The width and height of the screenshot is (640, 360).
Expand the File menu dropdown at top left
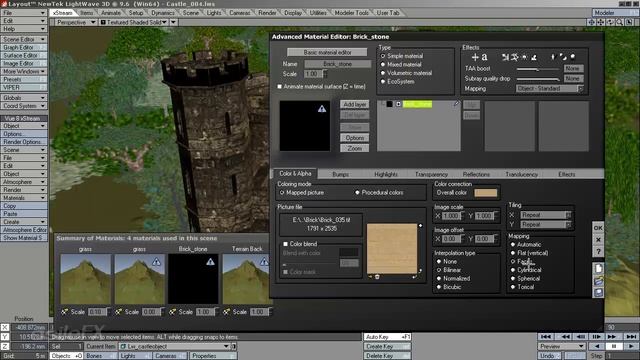(23, 13)
